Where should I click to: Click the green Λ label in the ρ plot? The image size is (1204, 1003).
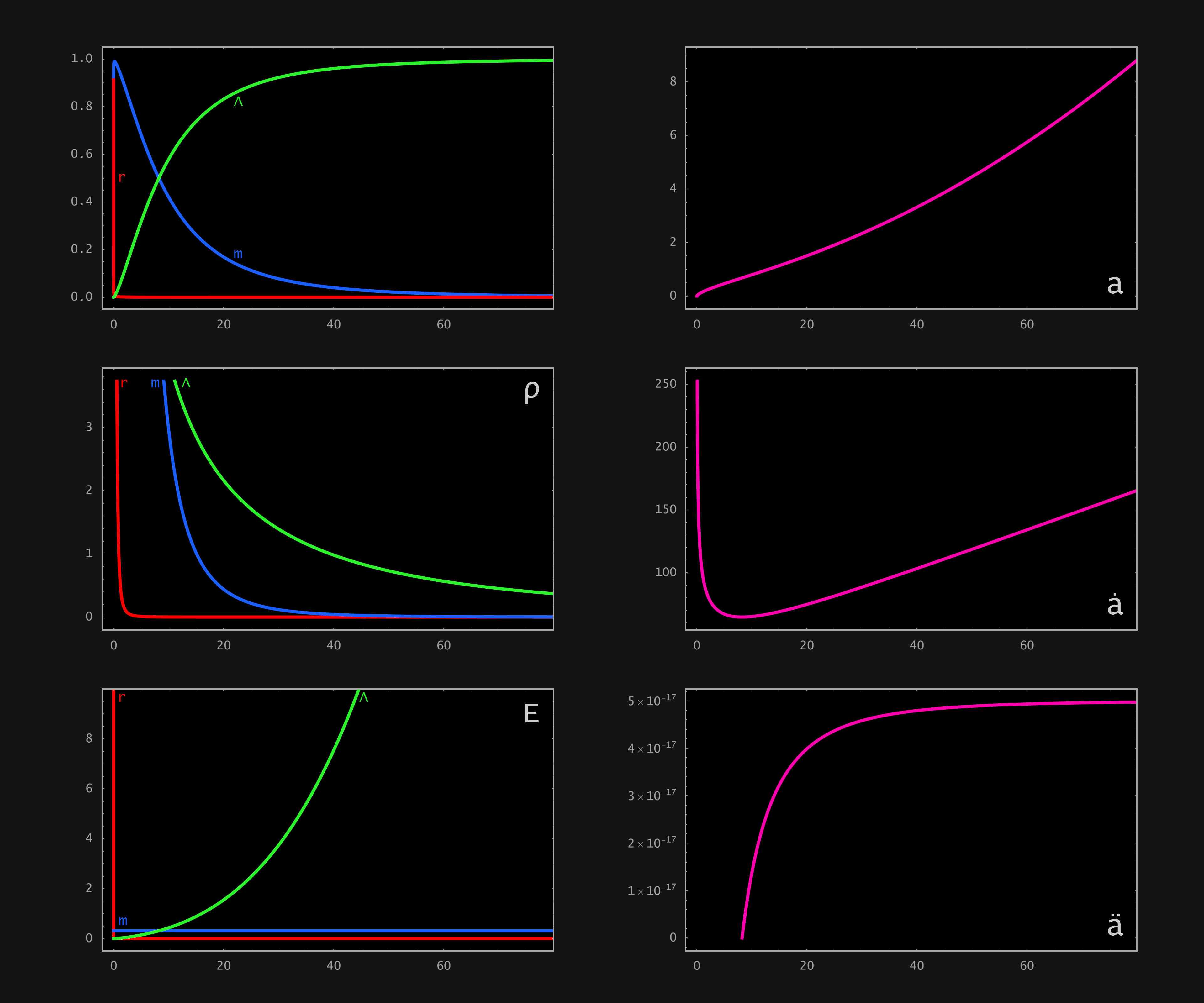click(x=186, y=383)
